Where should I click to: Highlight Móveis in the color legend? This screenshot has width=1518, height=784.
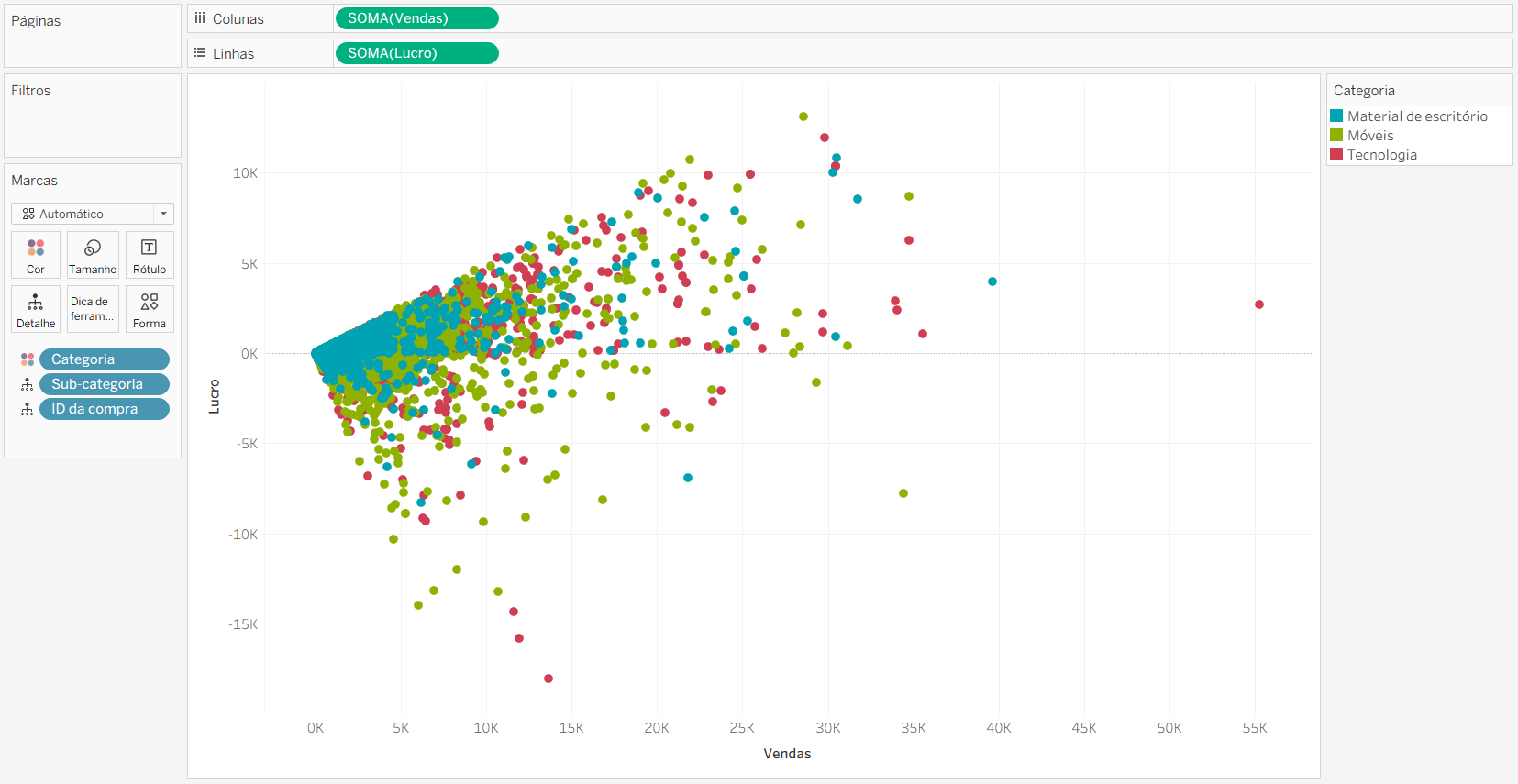1370,136
